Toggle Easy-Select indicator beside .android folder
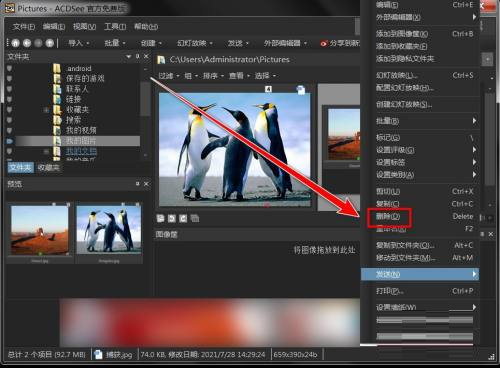The width and height of the screenshot is (500, 368). pyautogui.click(x=9, y=68)
